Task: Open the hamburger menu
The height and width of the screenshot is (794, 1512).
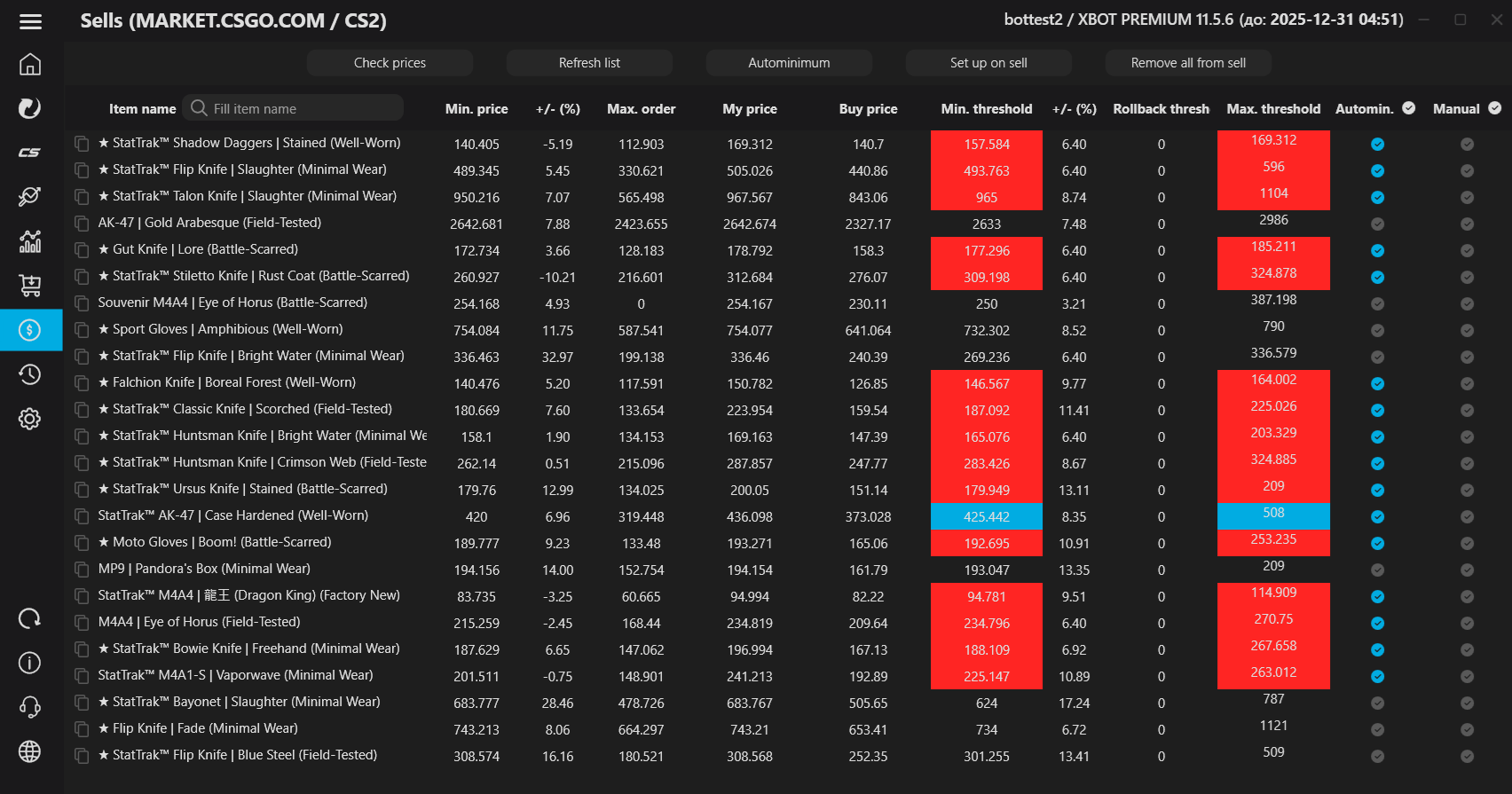Action: pos(30,21)
